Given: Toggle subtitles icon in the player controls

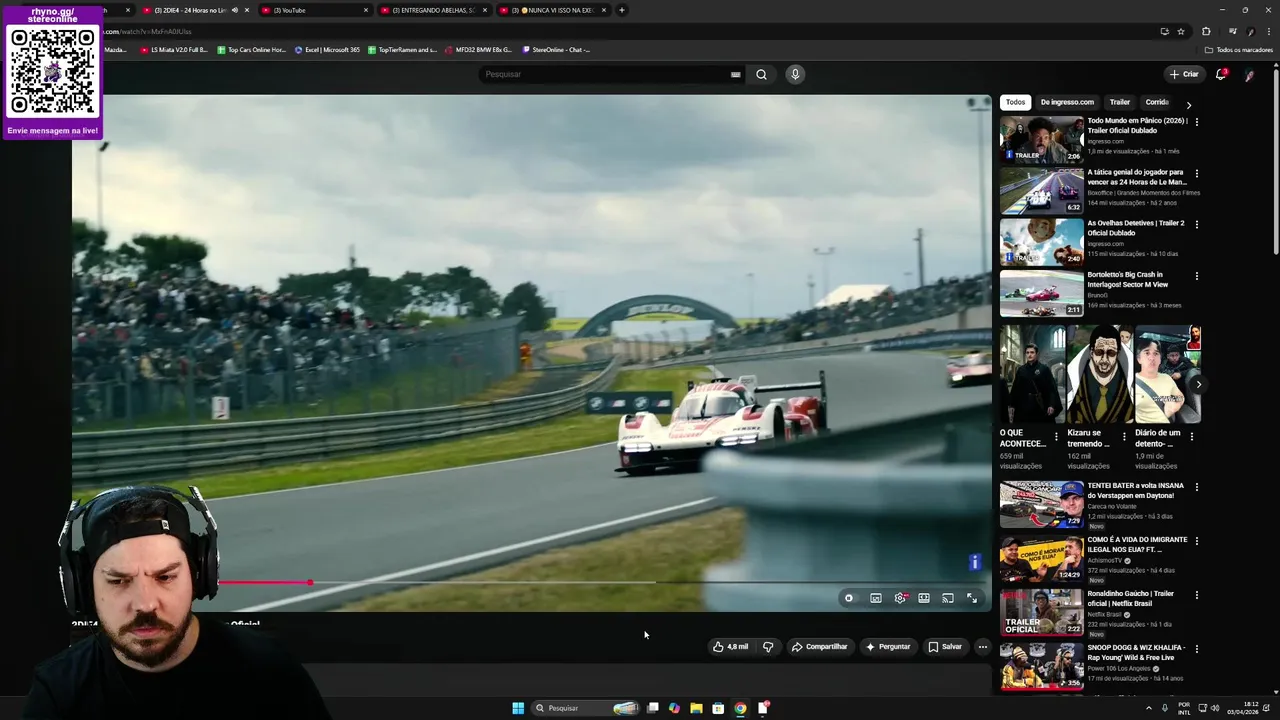Looking at the screenshot, I should tap(876, 598).
